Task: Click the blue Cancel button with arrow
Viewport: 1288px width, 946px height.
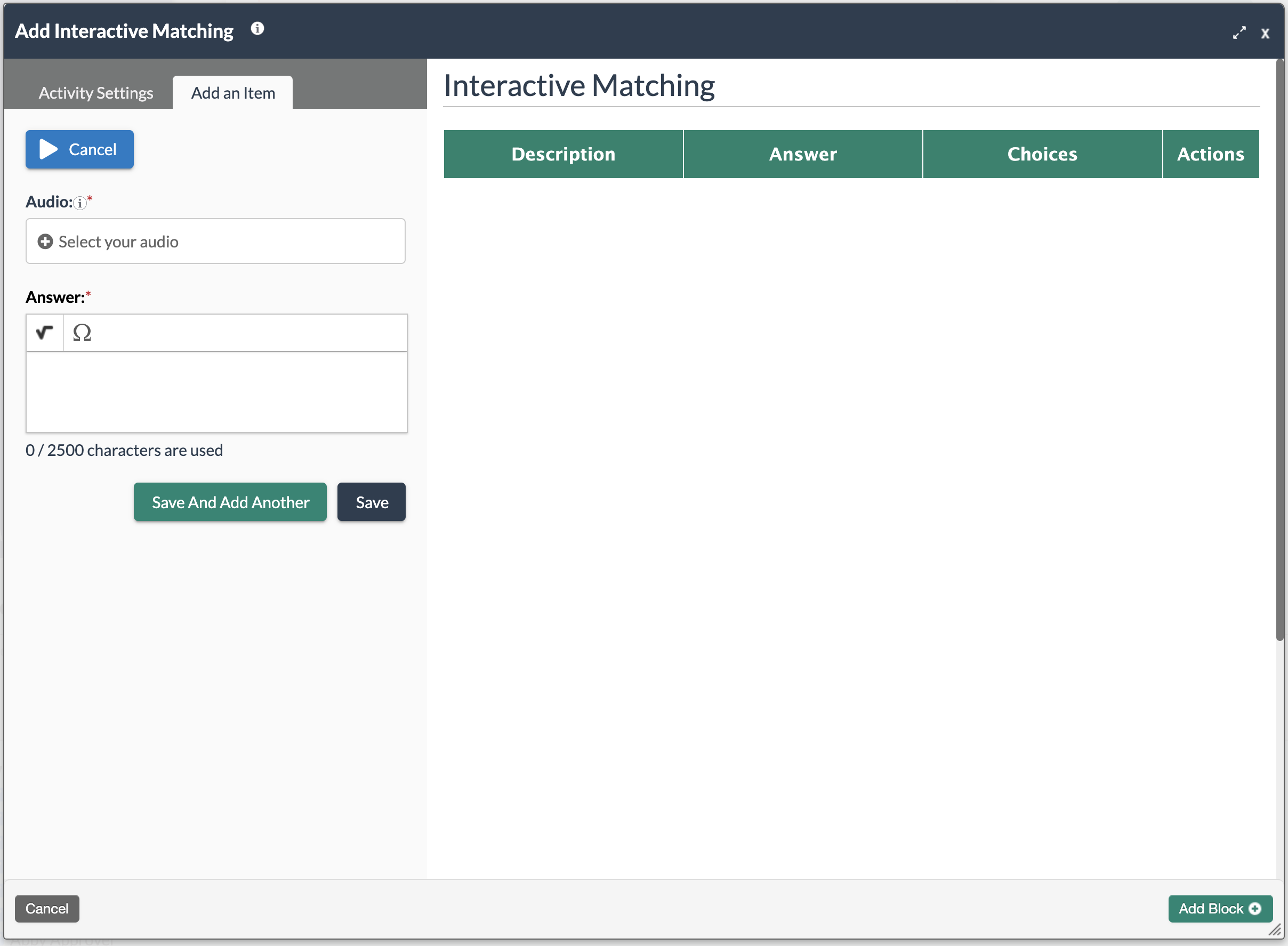Action: (79, 149)
